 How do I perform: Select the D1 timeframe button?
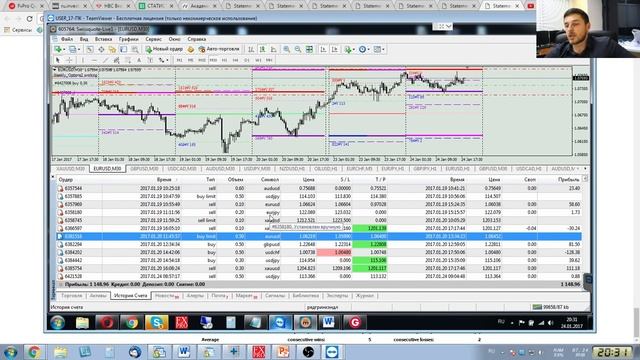pyautogui.click(x=247, y=60)
